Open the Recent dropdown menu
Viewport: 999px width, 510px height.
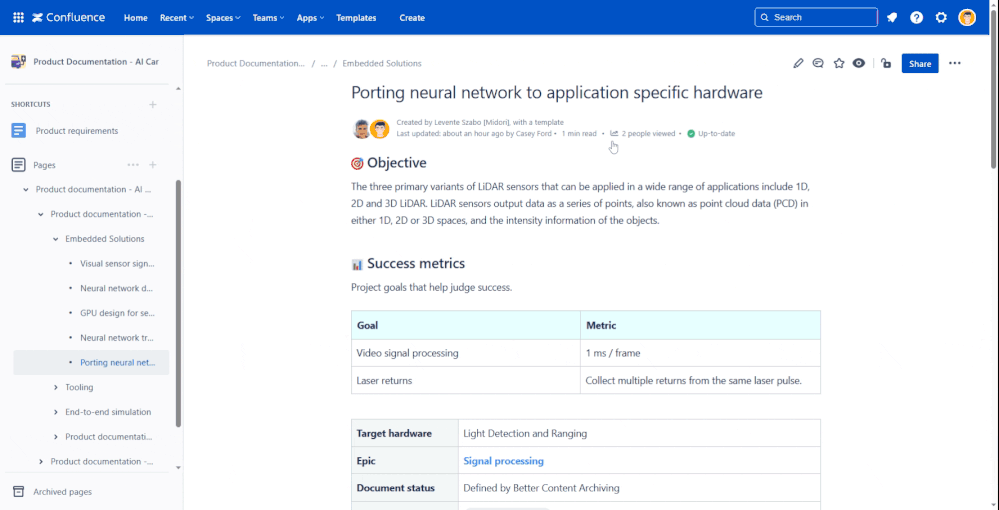click(176, 18)
